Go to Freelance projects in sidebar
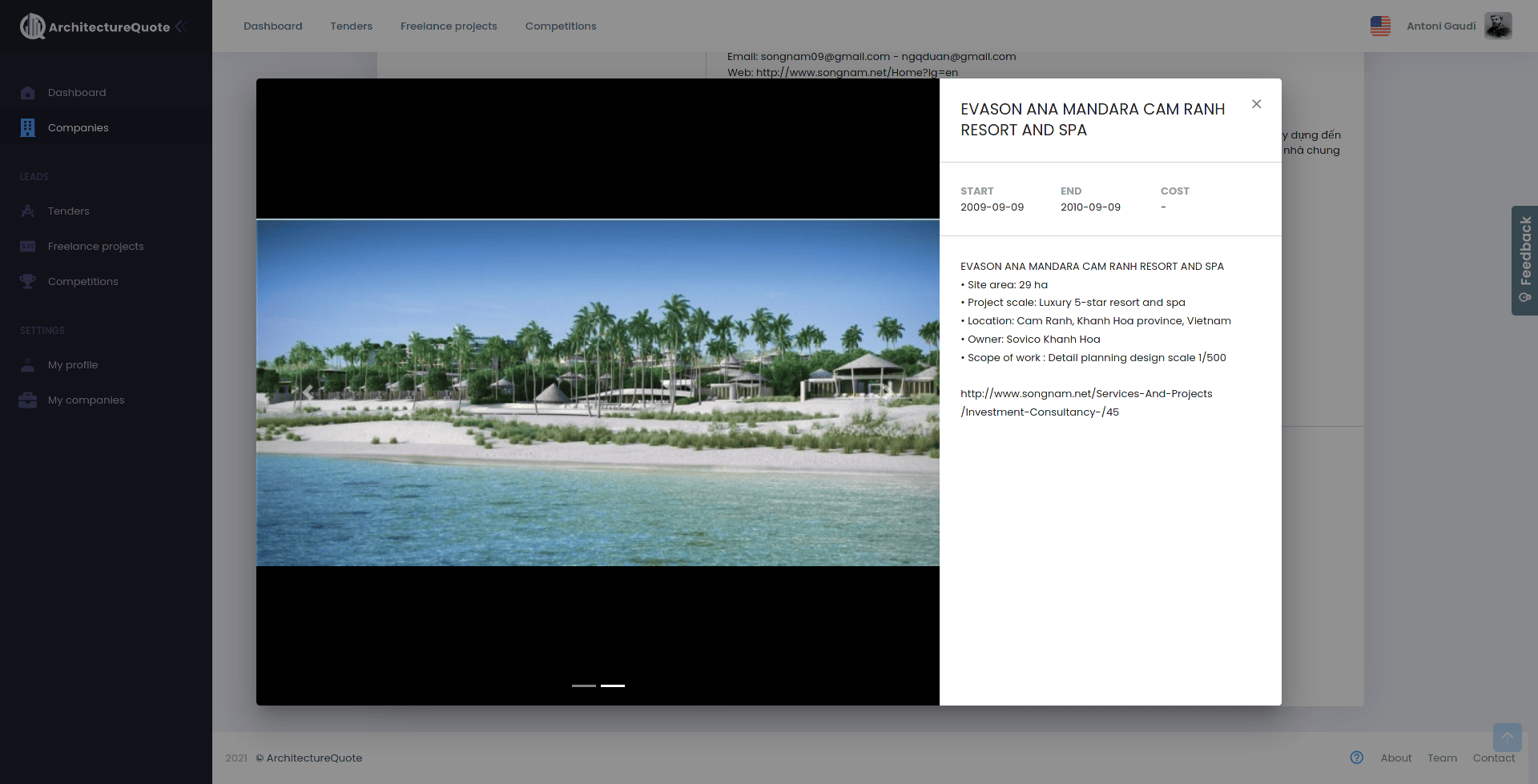Screen dimensions: 1538x784 click(x=95, y=247)
